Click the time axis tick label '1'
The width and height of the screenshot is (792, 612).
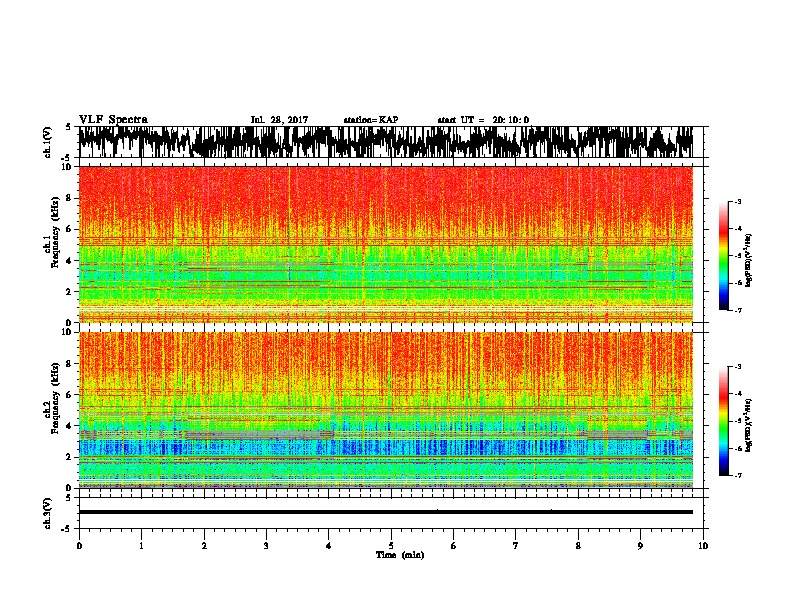[x=141, y=546]
